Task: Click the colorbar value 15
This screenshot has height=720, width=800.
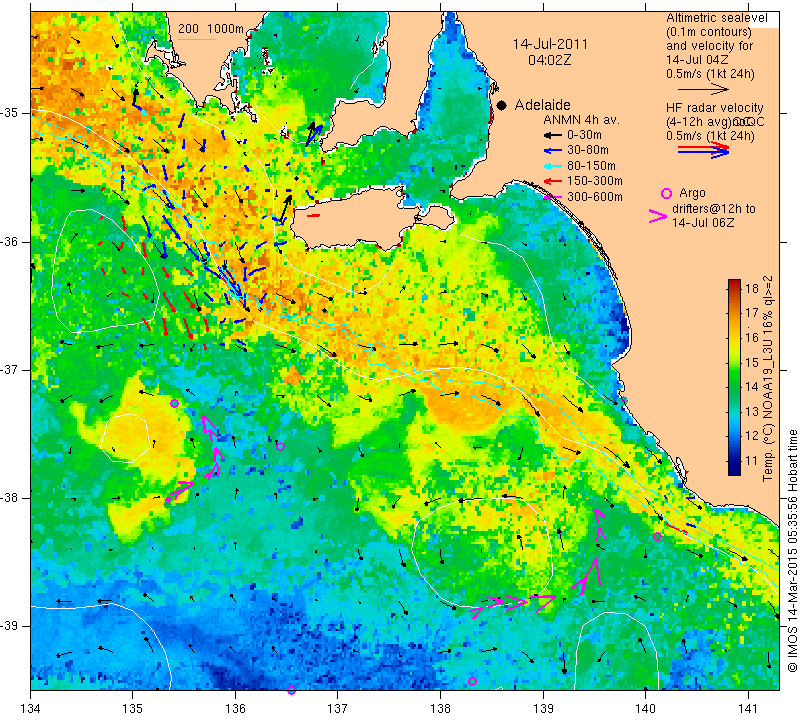Action: tap(752, 362)
